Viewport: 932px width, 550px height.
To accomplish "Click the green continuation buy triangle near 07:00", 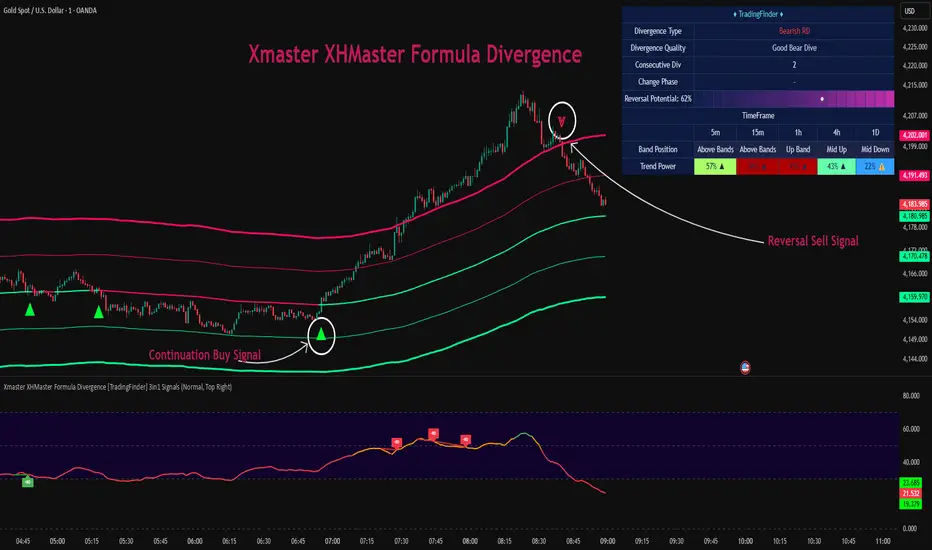I will (321, 334).
